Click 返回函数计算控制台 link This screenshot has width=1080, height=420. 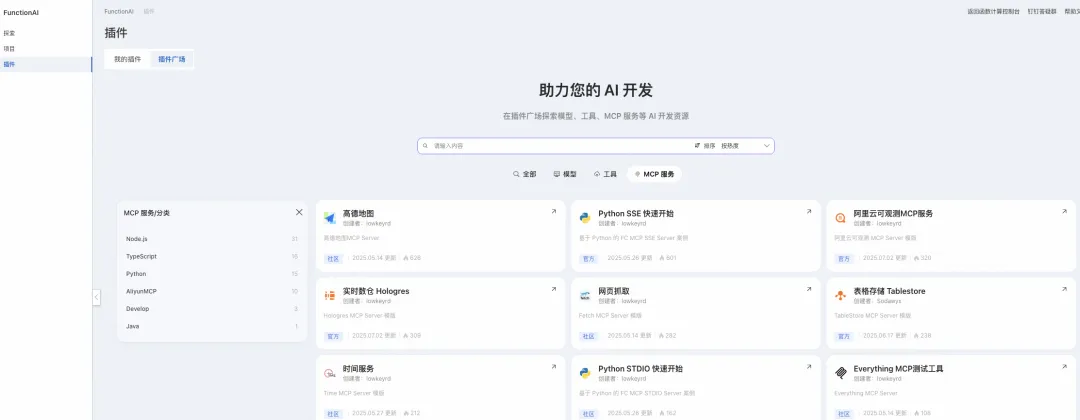(x=994, y=12)
